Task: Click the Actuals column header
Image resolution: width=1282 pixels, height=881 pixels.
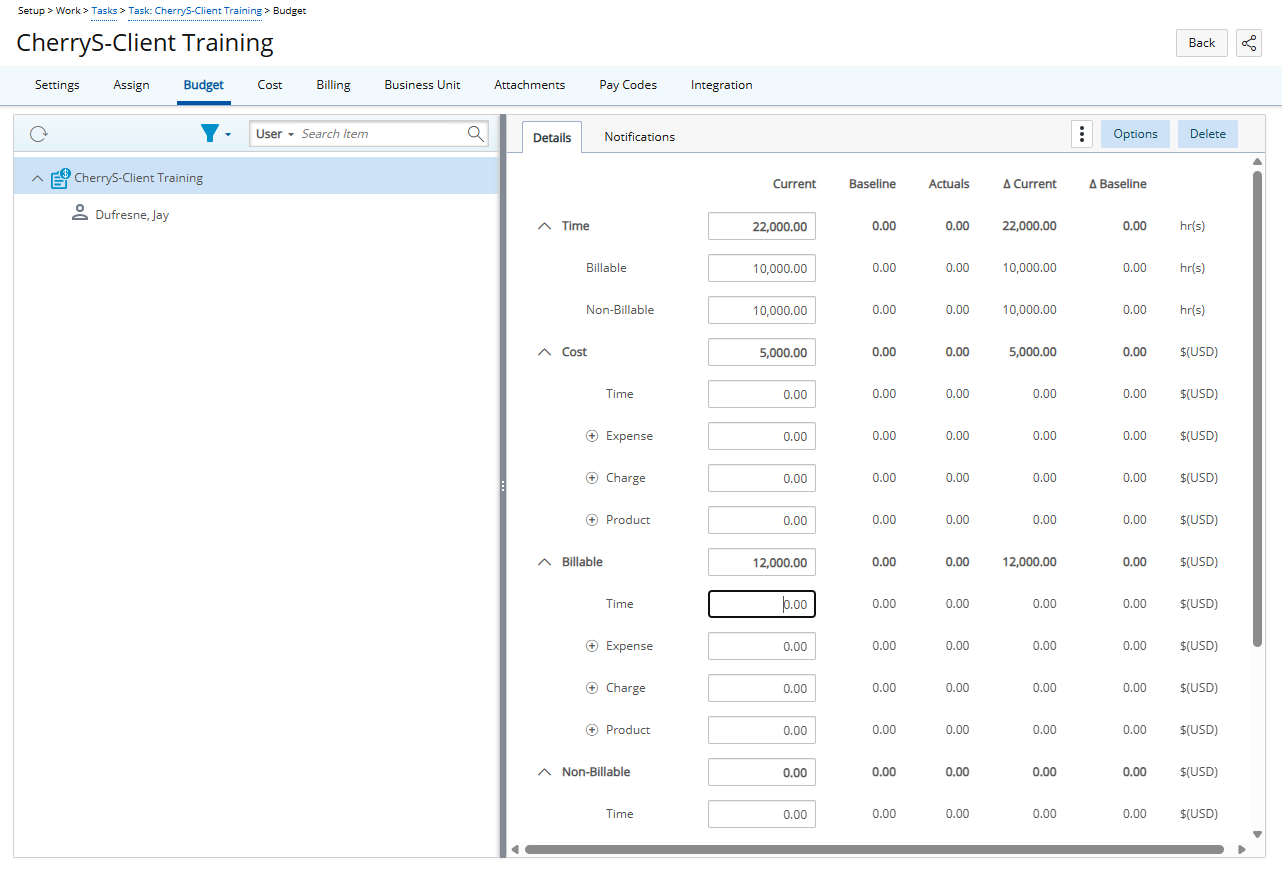Action: 949,184
